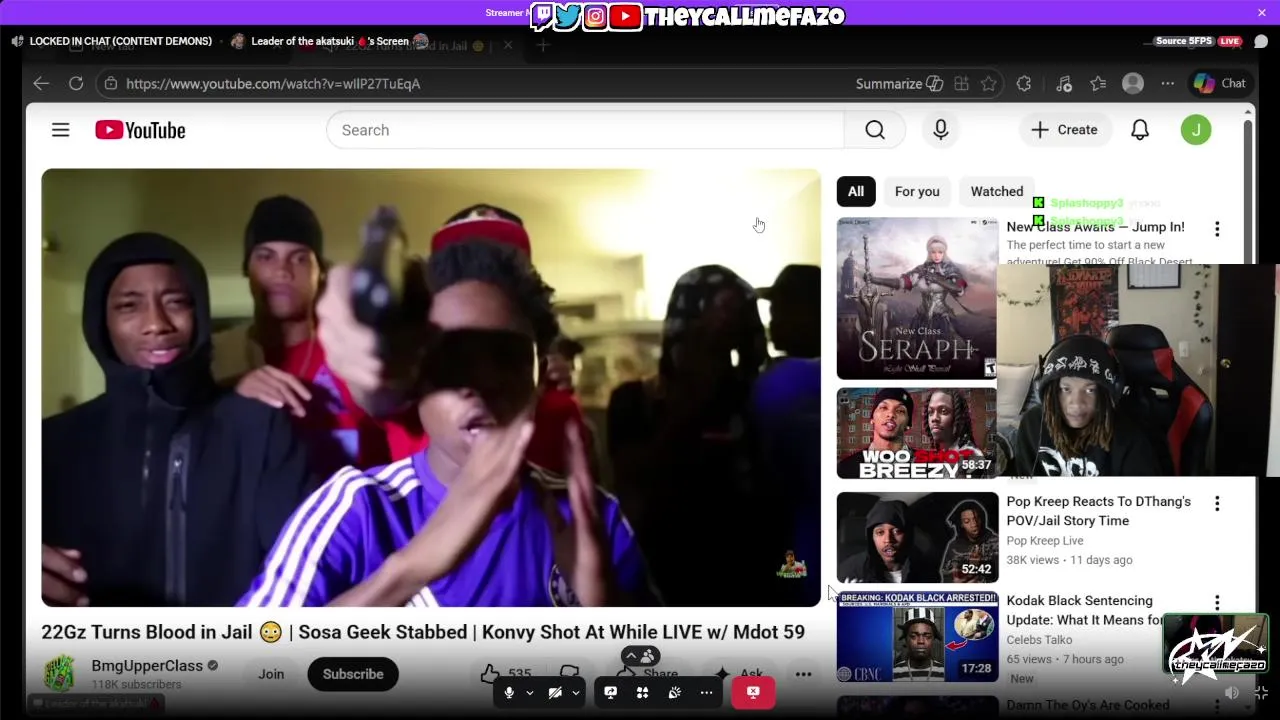The height and width of the screenshot is (720, 1280).
Task: Expand microphone options dropdown arrow
Action: (529, 693)
